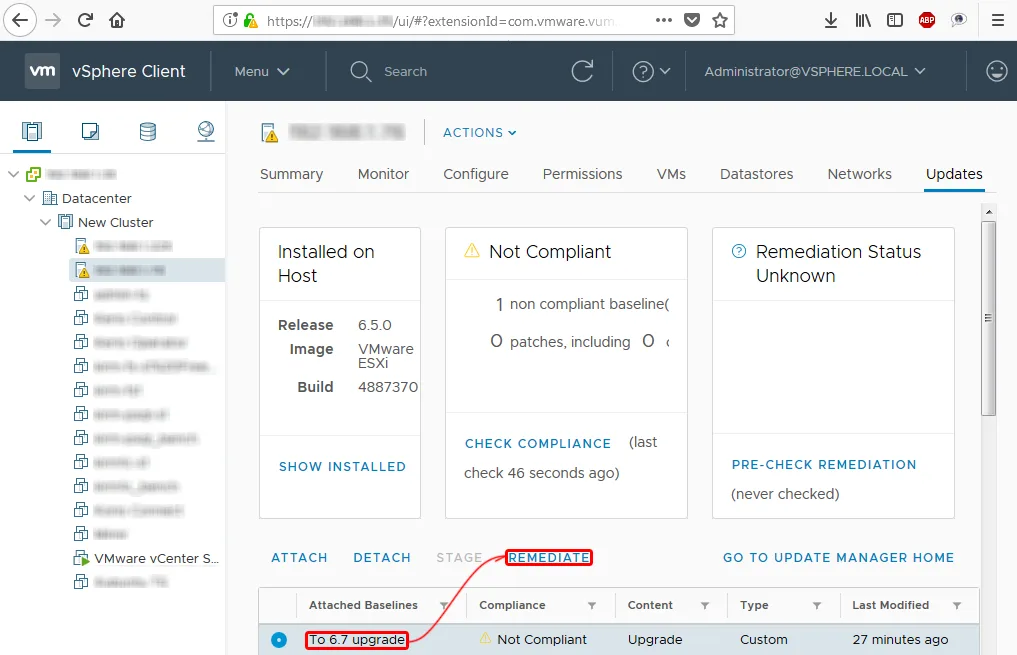This screenshot has width=1017, height=655.
Task: Filter the Content column
Action: (x=704, y=605)
